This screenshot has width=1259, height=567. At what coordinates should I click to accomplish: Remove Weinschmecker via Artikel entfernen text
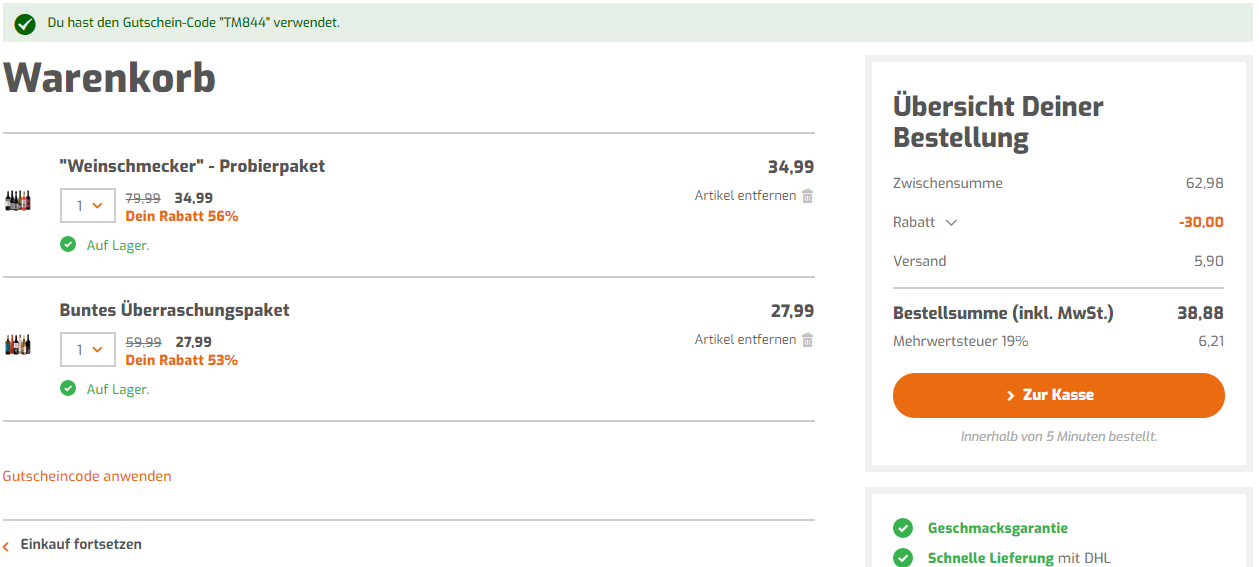[x=745, y=196]
